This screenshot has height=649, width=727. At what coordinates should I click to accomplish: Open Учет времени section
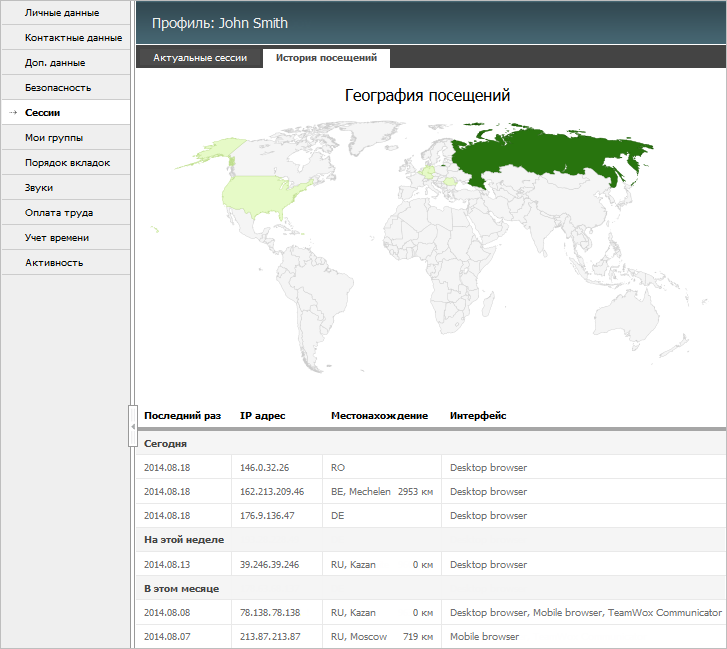(66, 238)
